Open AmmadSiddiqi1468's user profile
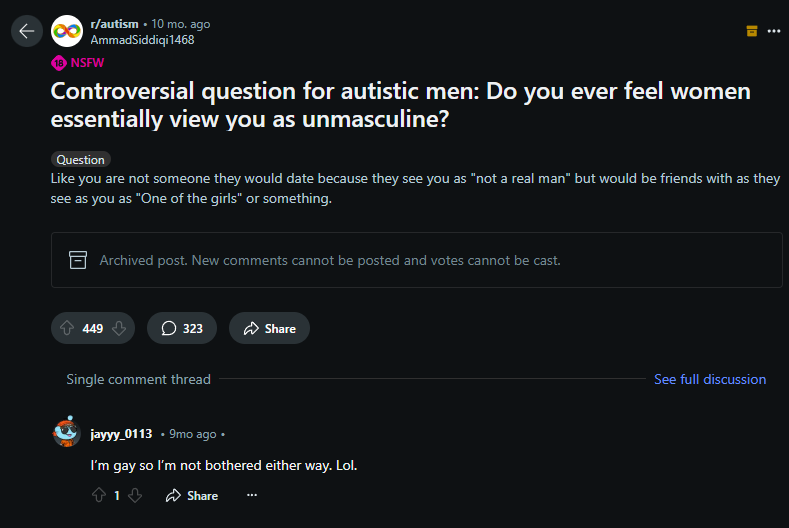The image size is (789, 528). tap(142, 40)
